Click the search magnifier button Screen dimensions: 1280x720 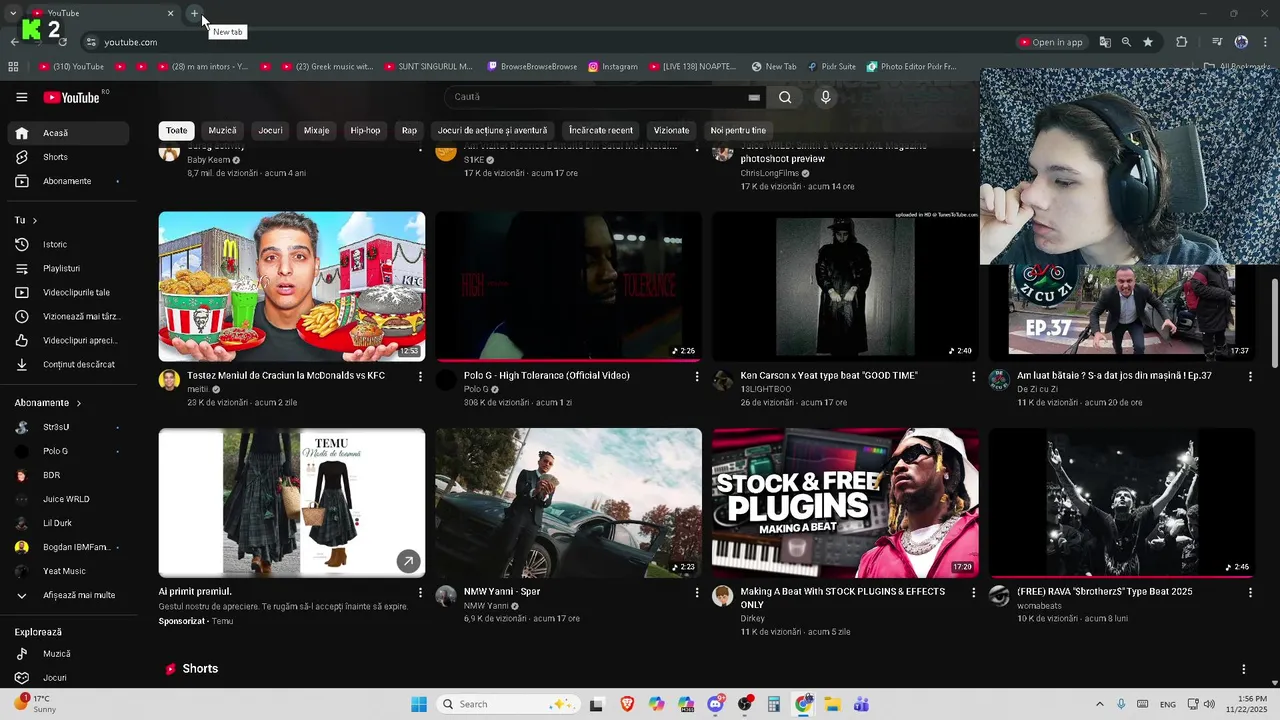coord(785,97)
